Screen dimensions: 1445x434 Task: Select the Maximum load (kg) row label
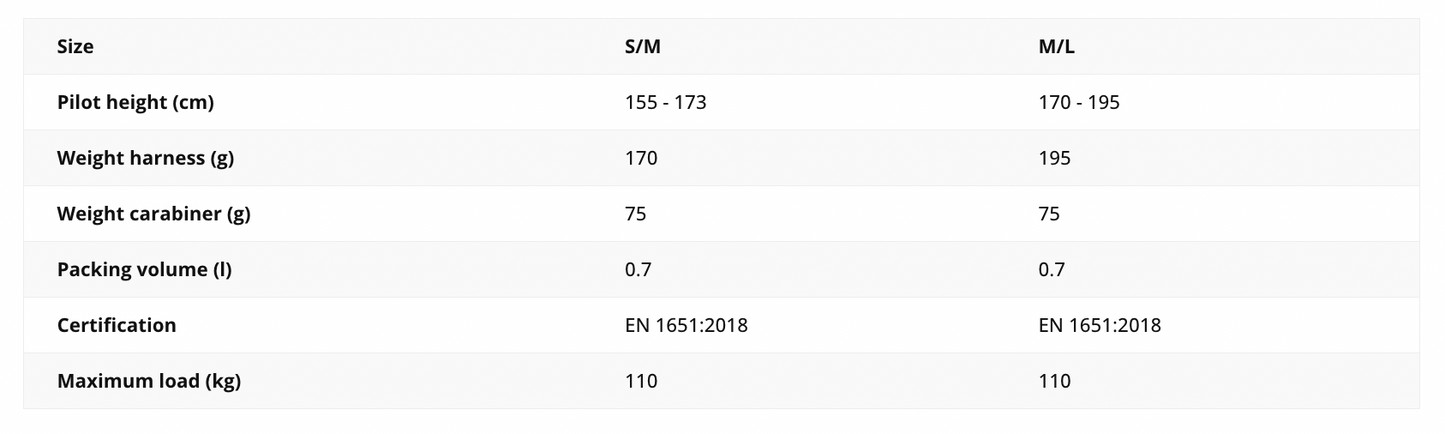[149, 381]
